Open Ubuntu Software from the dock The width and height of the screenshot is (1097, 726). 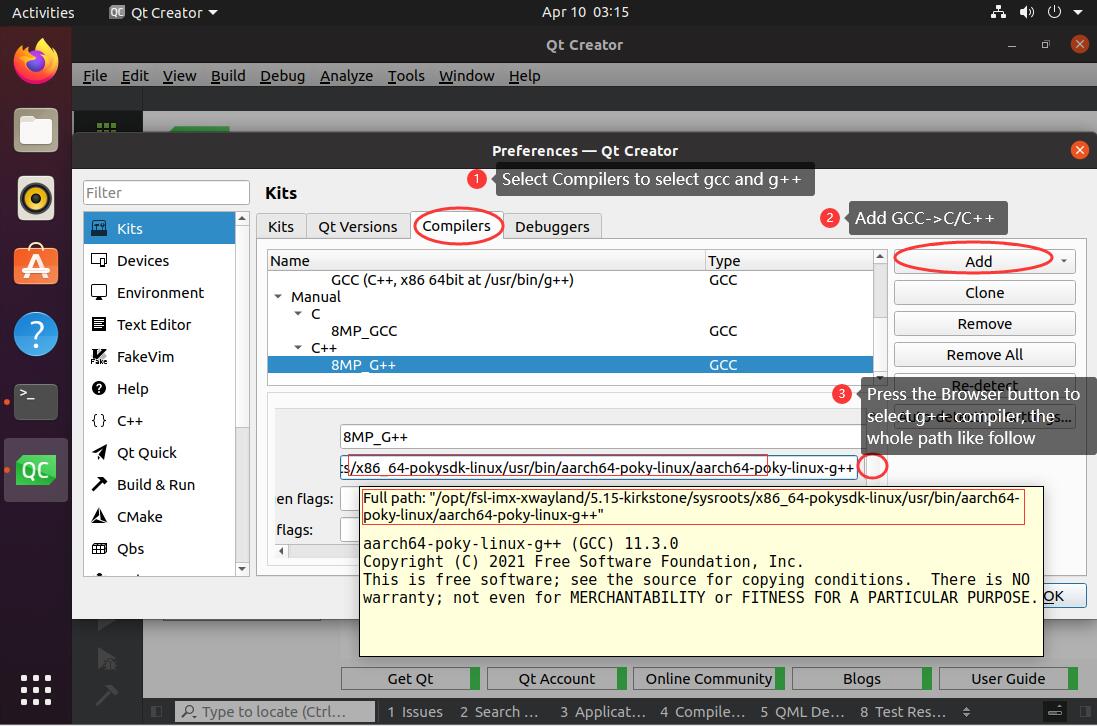(36, 264)
